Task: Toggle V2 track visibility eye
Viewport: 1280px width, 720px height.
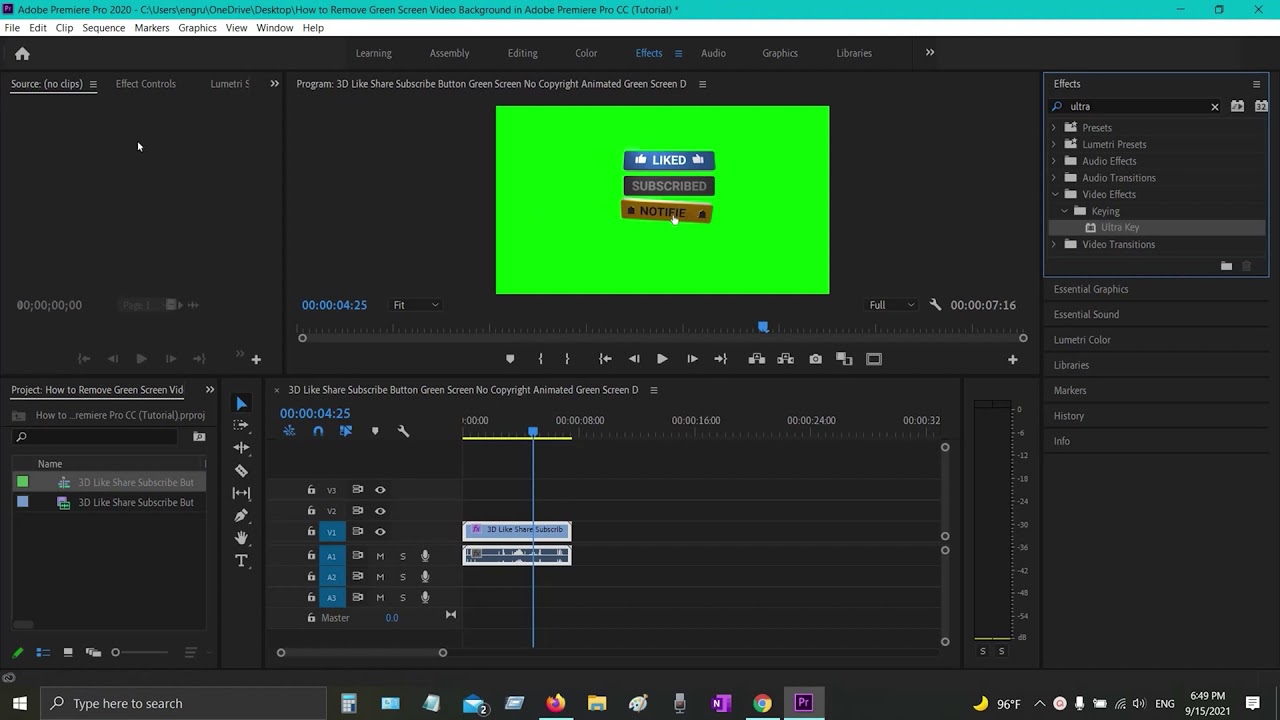Action: [x=380, y=511]
